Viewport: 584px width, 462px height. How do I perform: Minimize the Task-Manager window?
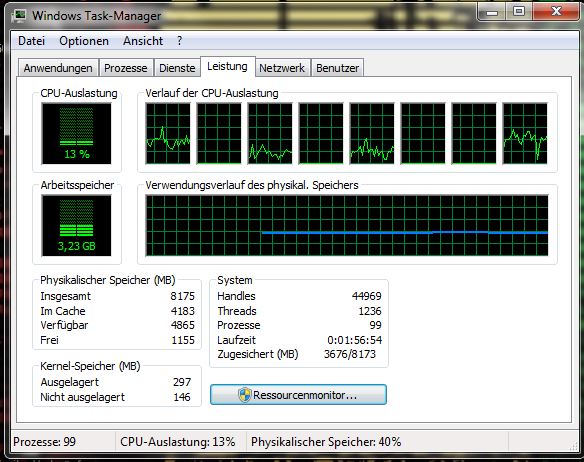tap(492, 12)
